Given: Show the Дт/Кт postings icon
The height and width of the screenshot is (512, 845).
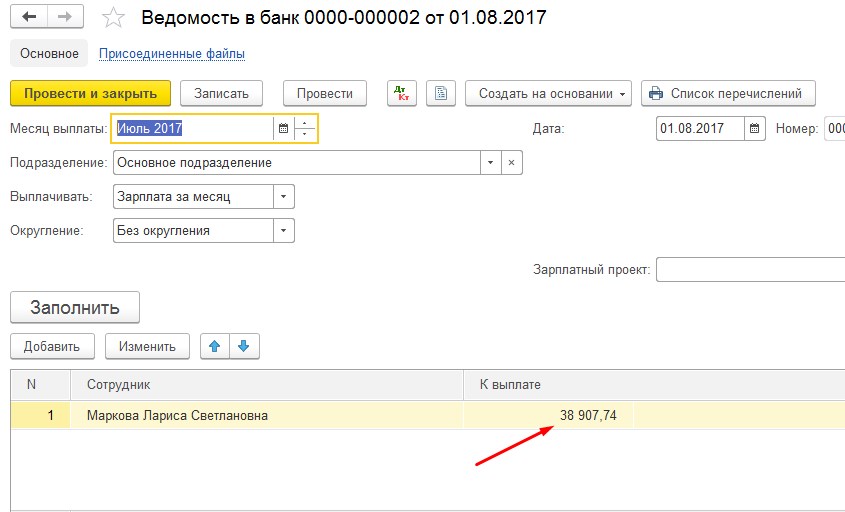Looking at the screenshot, I should [x=401, y=93].
